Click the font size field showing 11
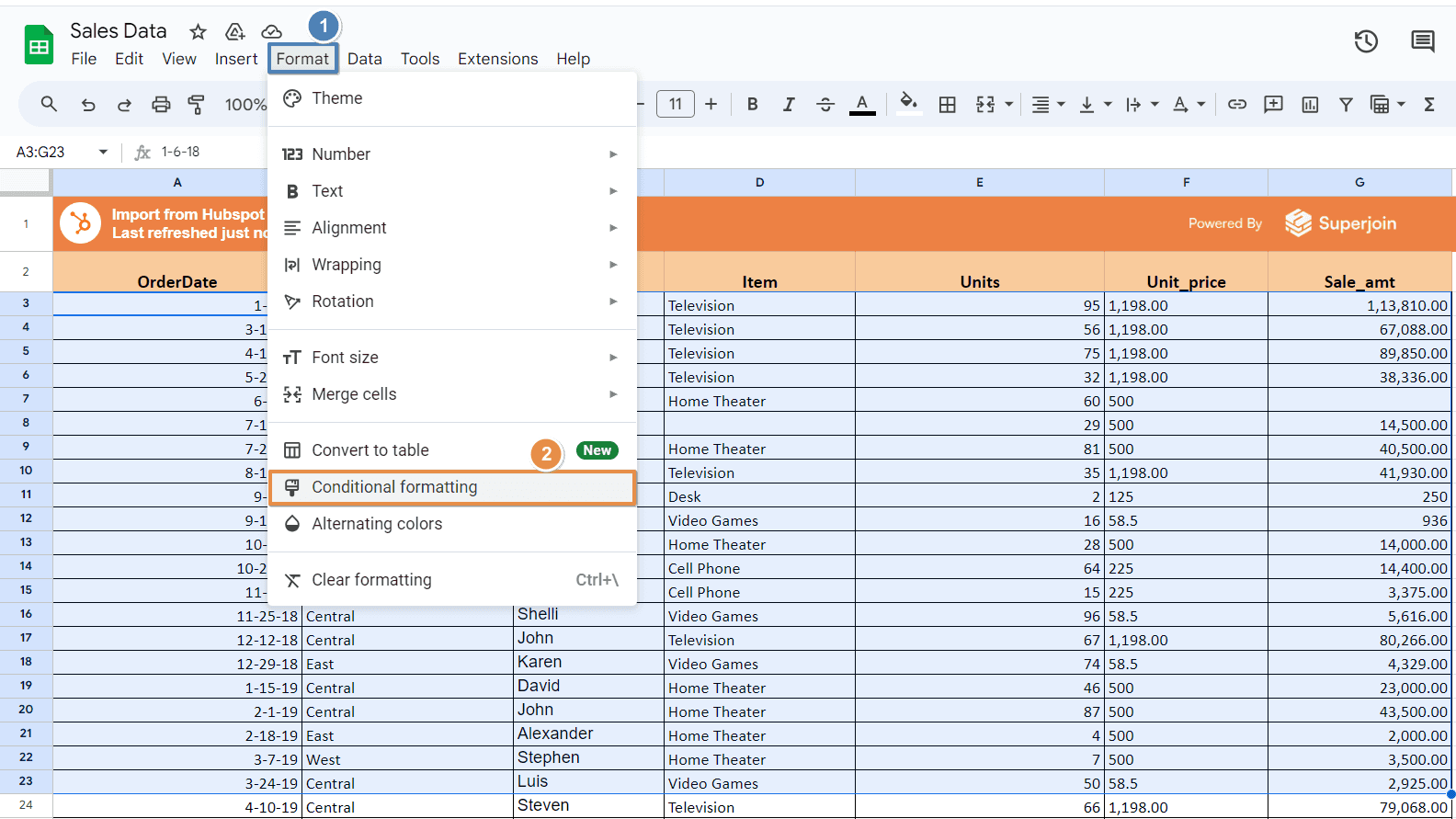 (676, 104)
